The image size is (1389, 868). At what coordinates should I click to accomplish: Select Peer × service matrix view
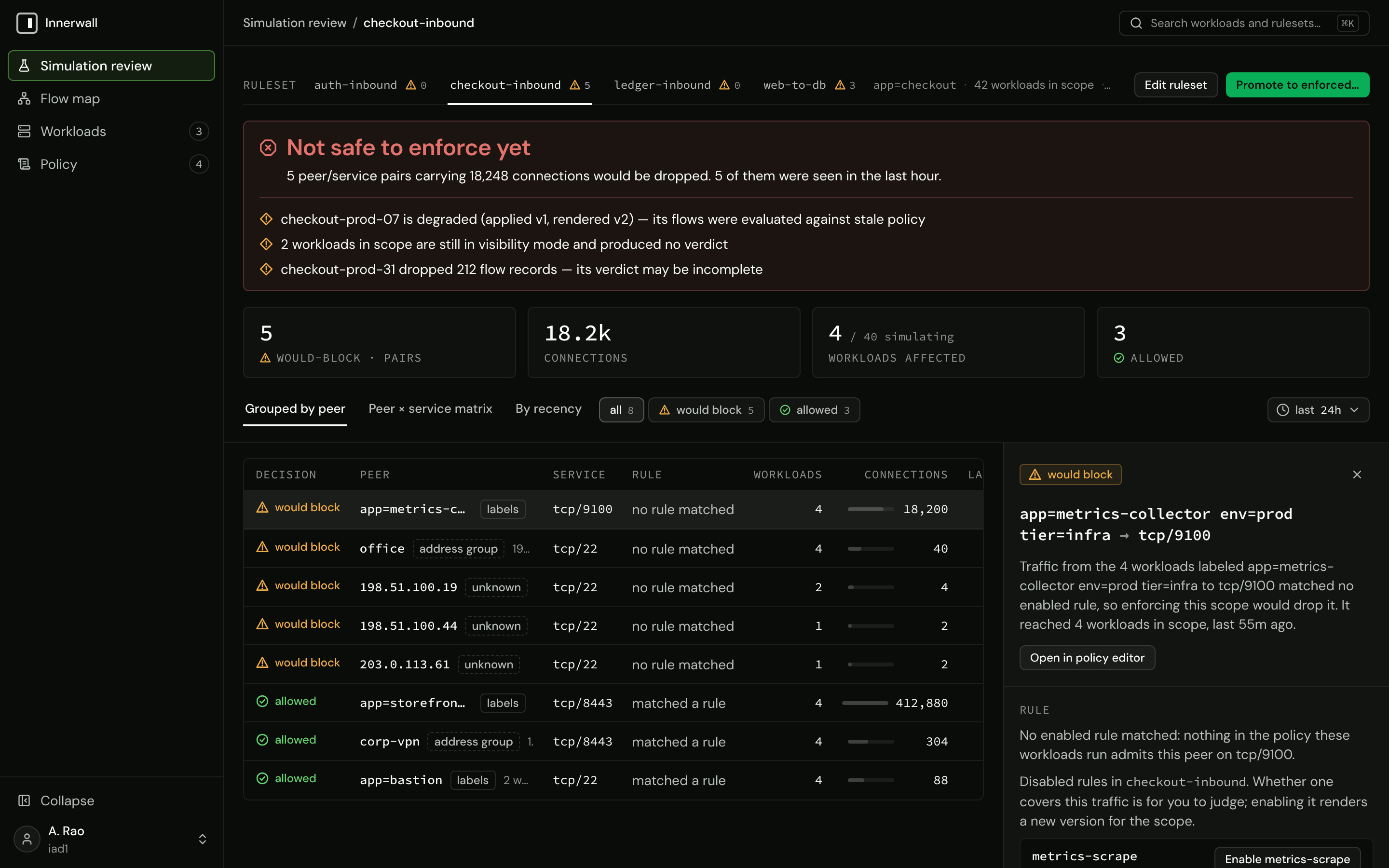pos(431,409)
